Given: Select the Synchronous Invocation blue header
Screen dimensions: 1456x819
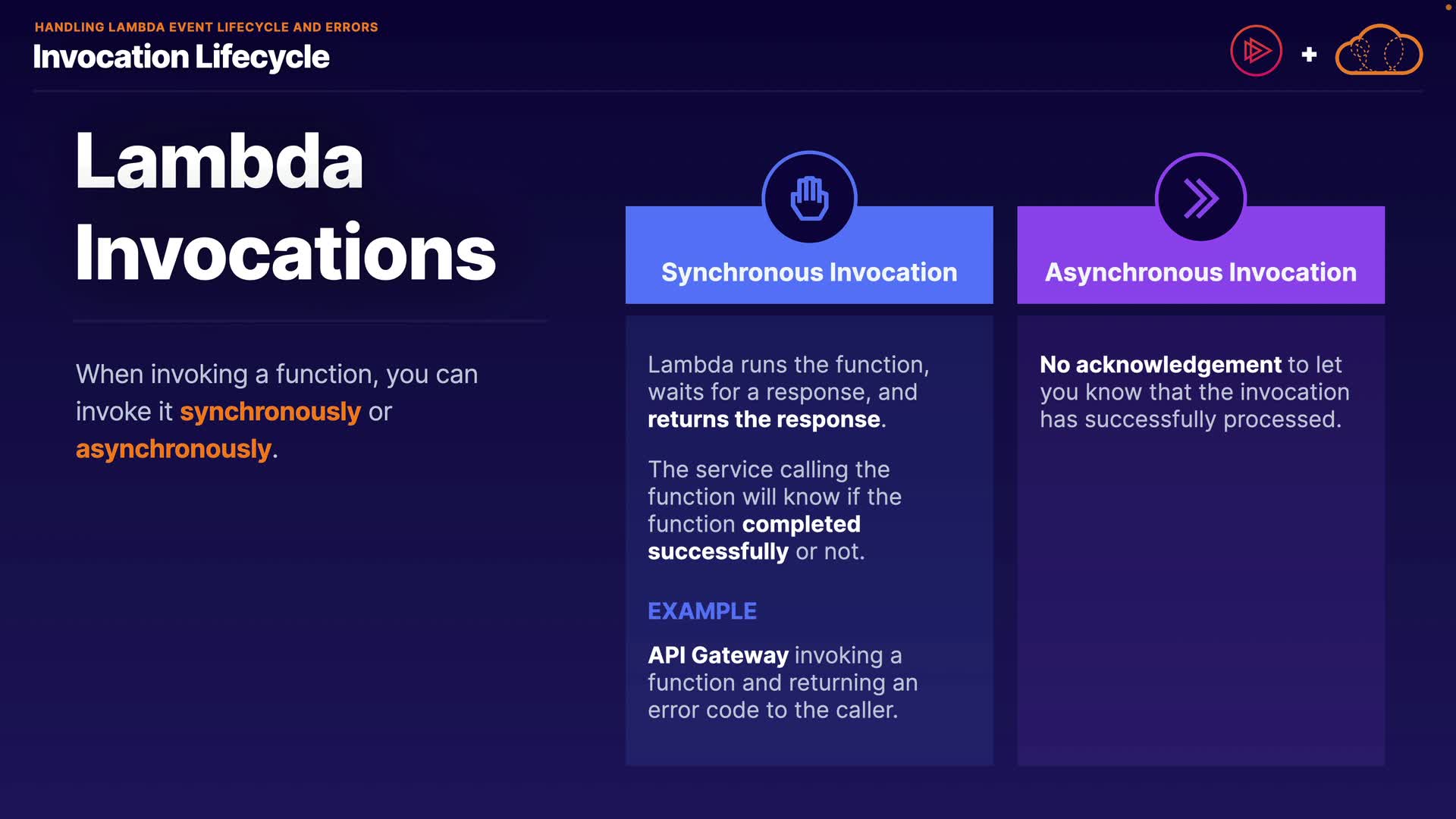Looking at the screenshot, I should point(809,272).
